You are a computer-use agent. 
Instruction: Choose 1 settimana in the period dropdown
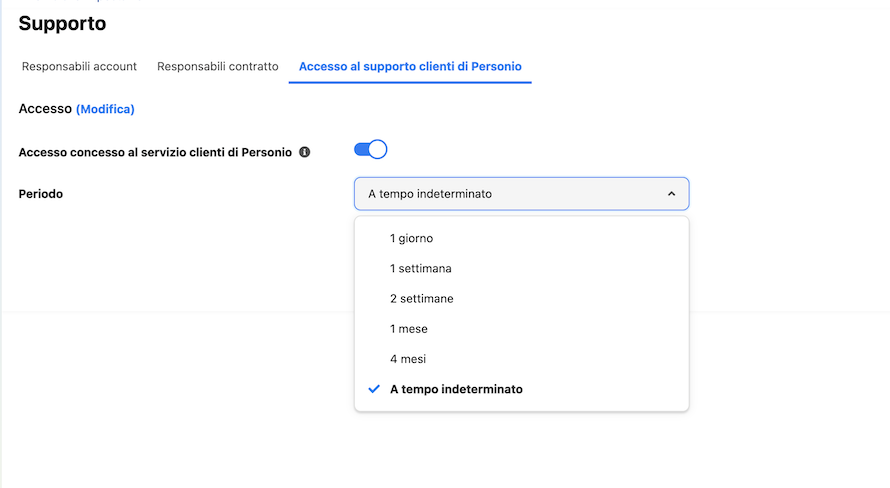(x=522, y=268)
